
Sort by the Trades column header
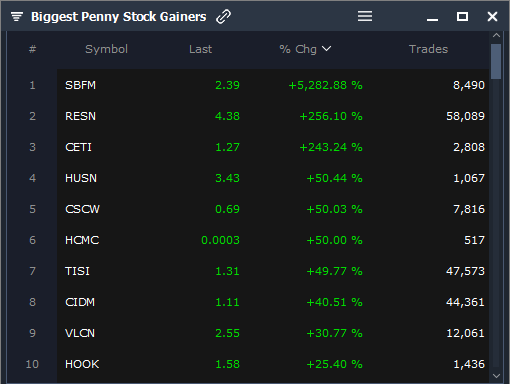click(428, 49)
